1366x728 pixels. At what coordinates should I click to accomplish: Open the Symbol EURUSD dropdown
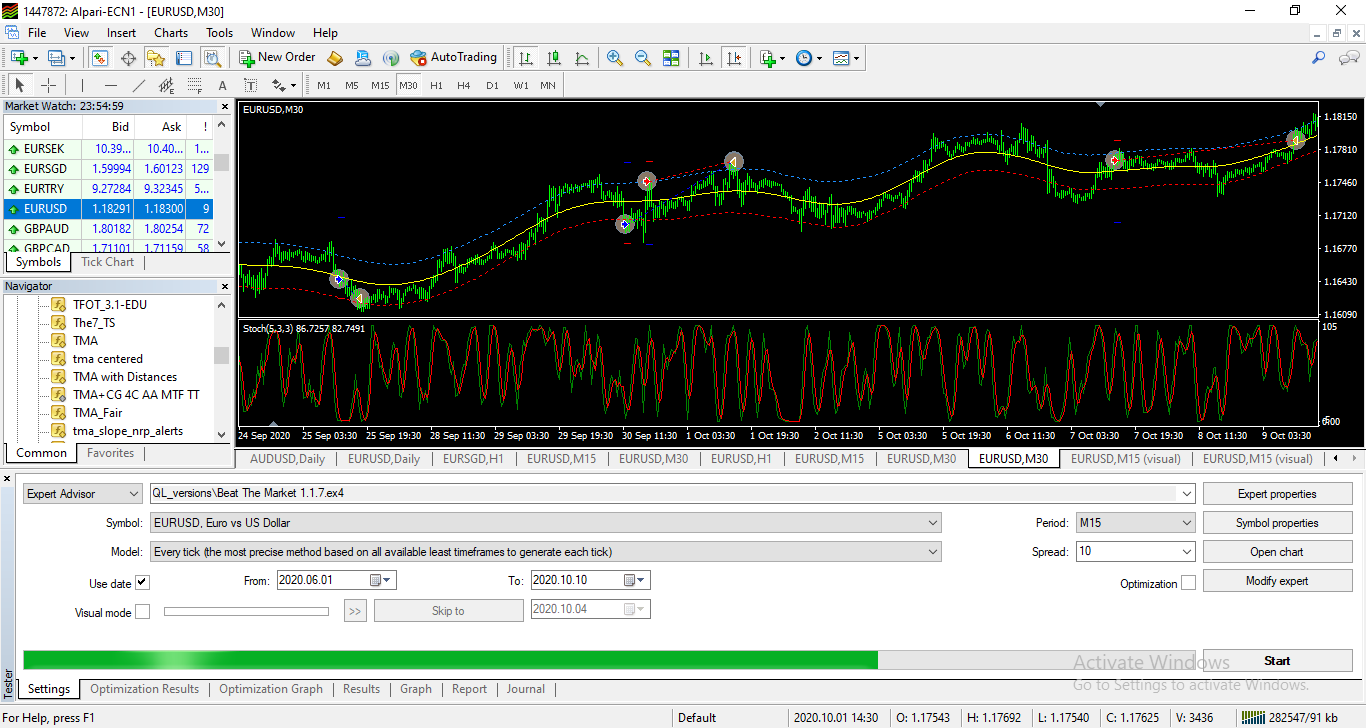(x=545, y=522)
